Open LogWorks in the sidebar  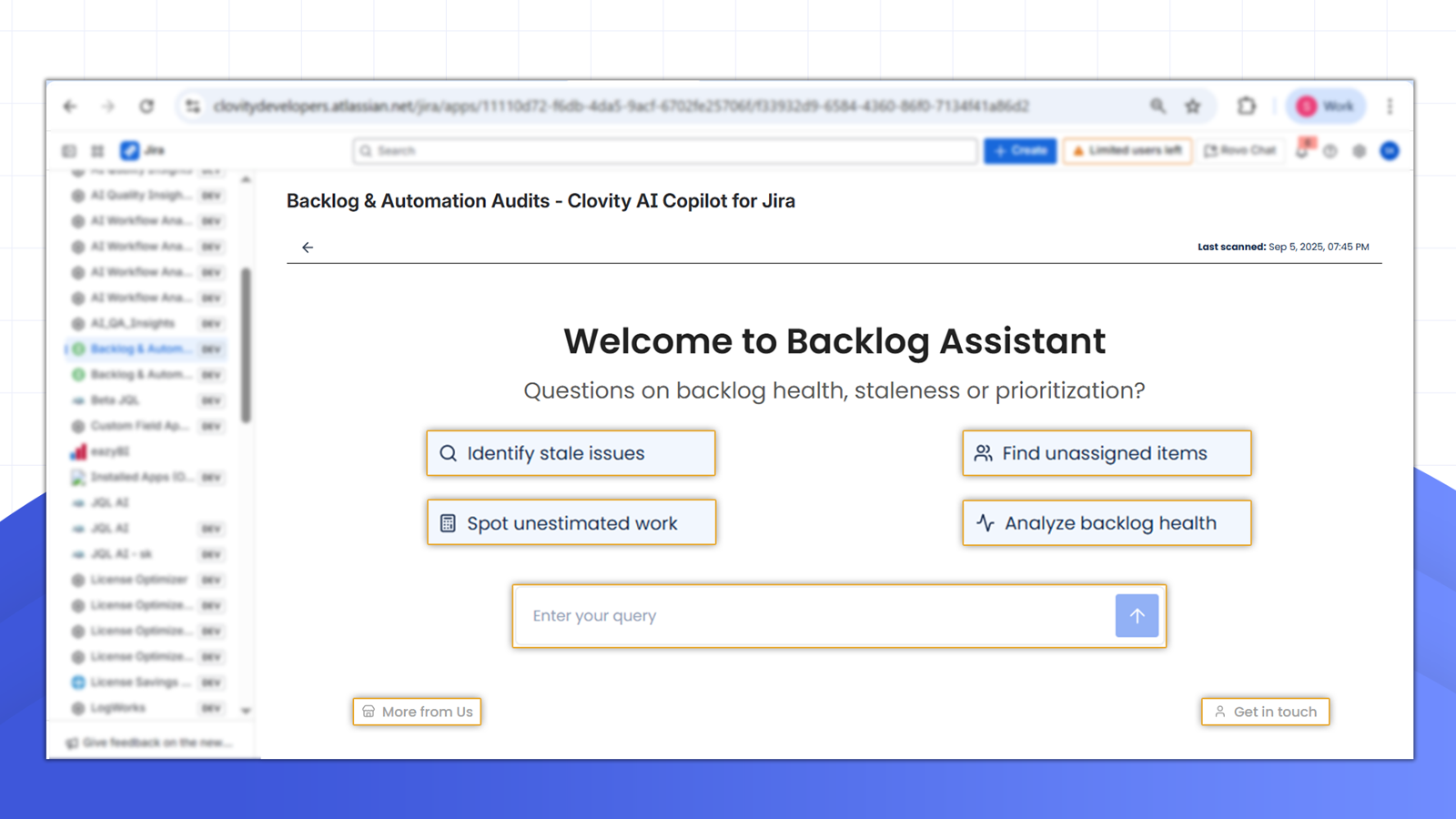click(148, 708)
